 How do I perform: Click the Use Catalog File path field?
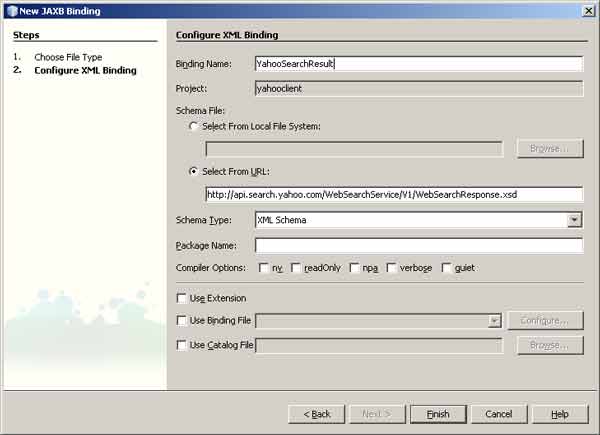tap(379, 345)
